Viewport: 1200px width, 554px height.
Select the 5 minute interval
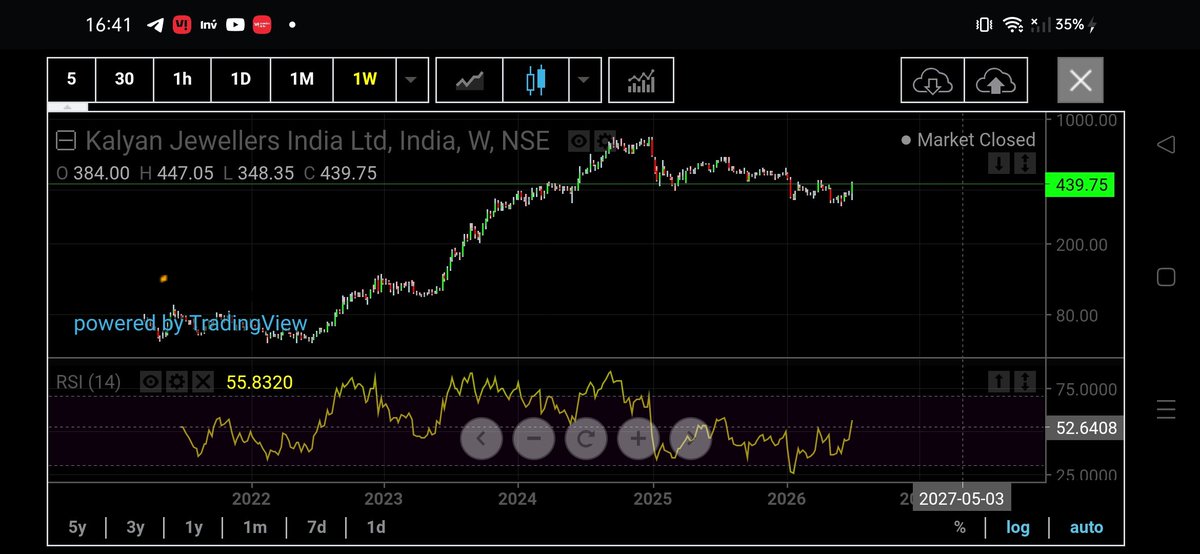71,80
